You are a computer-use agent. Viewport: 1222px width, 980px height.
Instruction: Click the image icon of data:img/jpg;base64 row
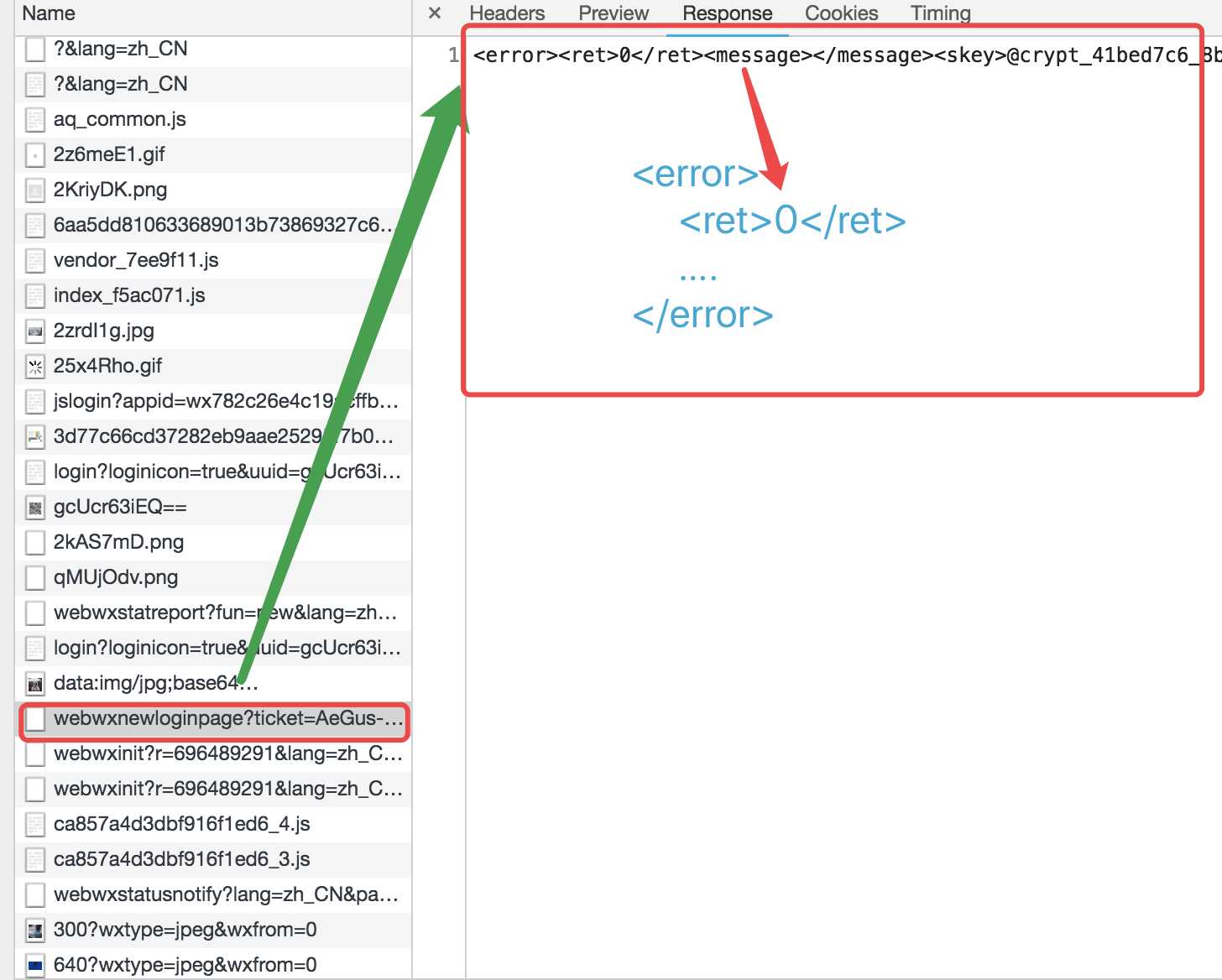click(35, 684)
